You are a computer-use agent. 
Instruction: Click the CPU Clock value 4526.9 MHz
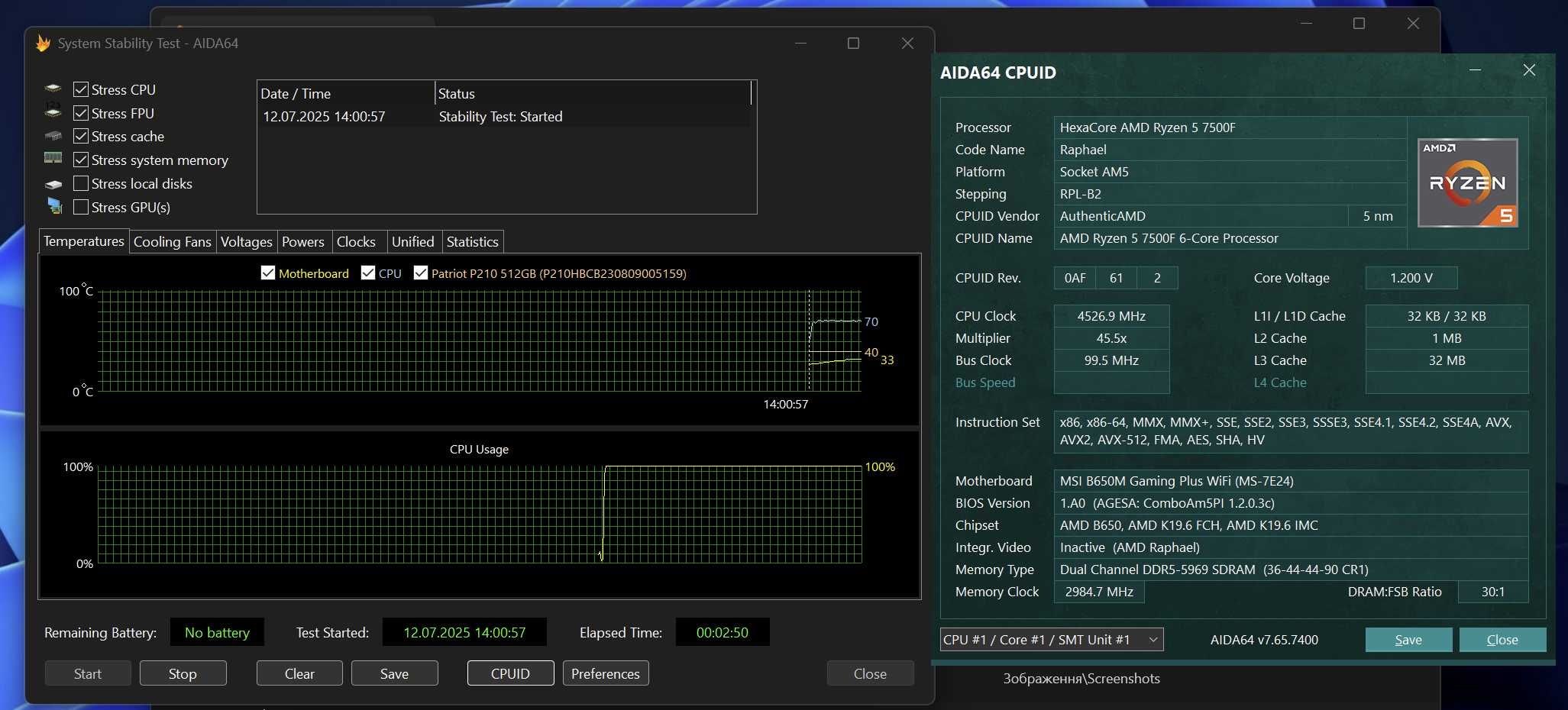pos(1112,316)
